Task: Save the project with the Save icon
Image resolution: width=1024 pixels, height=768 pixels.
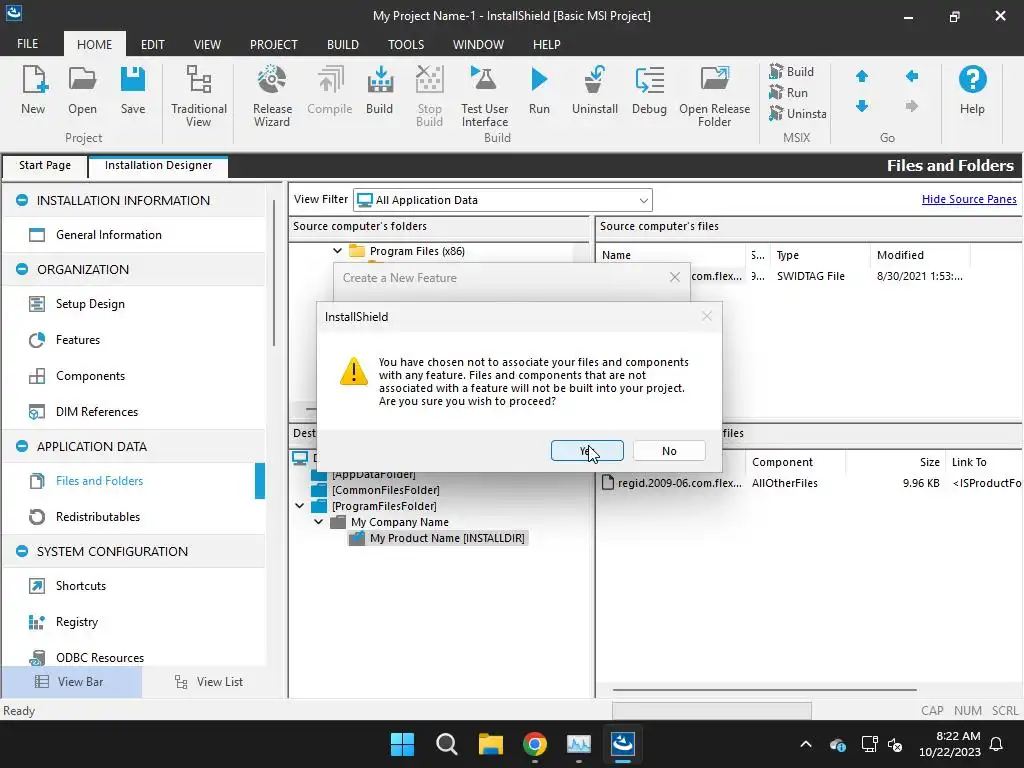Action: tap(133, 90)
